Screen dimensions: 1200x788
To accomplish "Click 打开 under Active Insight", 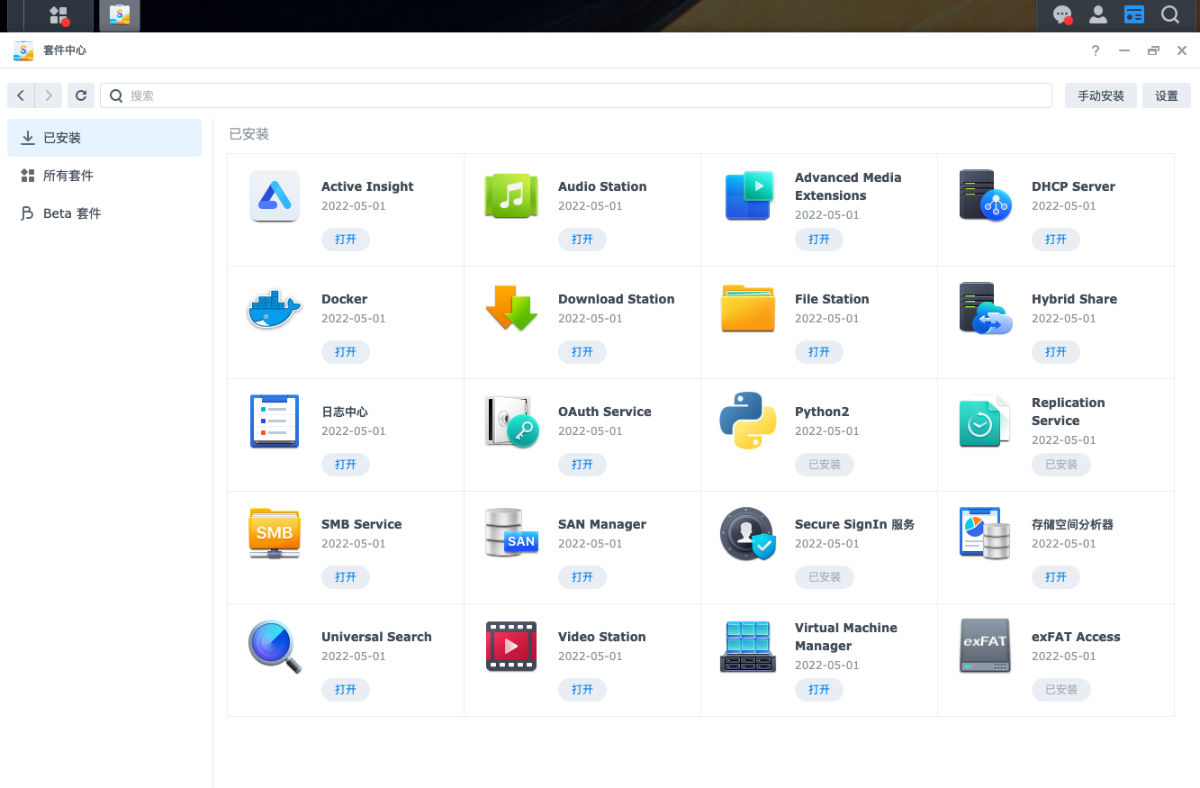I will 345,239.
